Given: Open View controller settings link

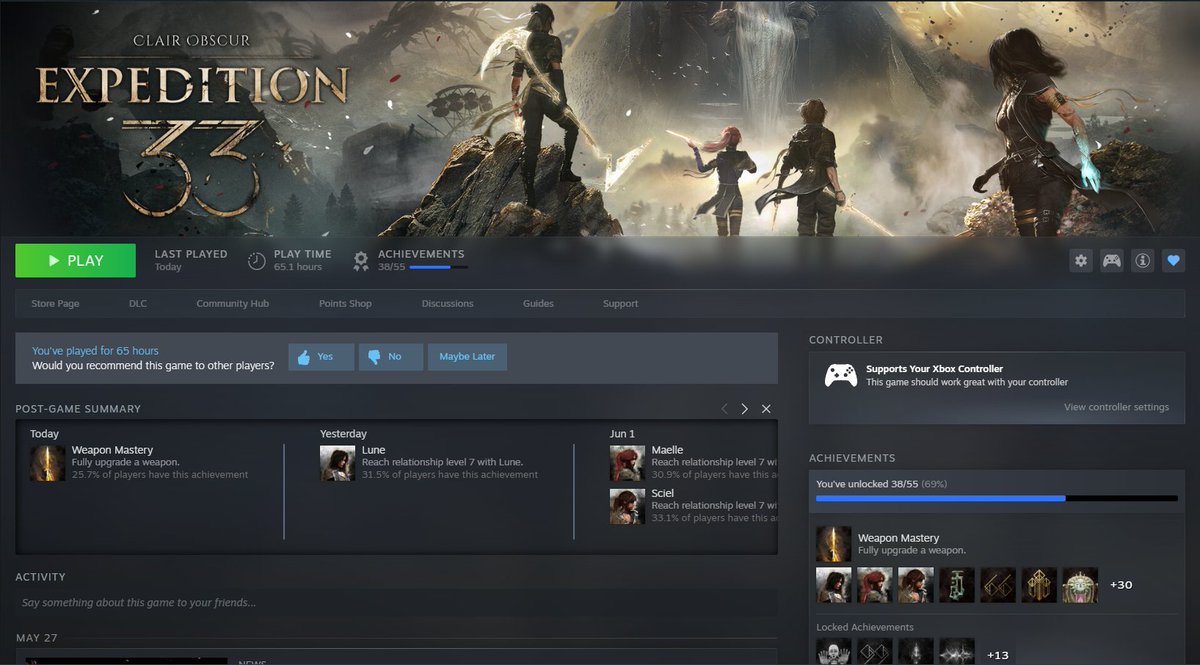Looking at the screenshot, I should point(1116,407).
